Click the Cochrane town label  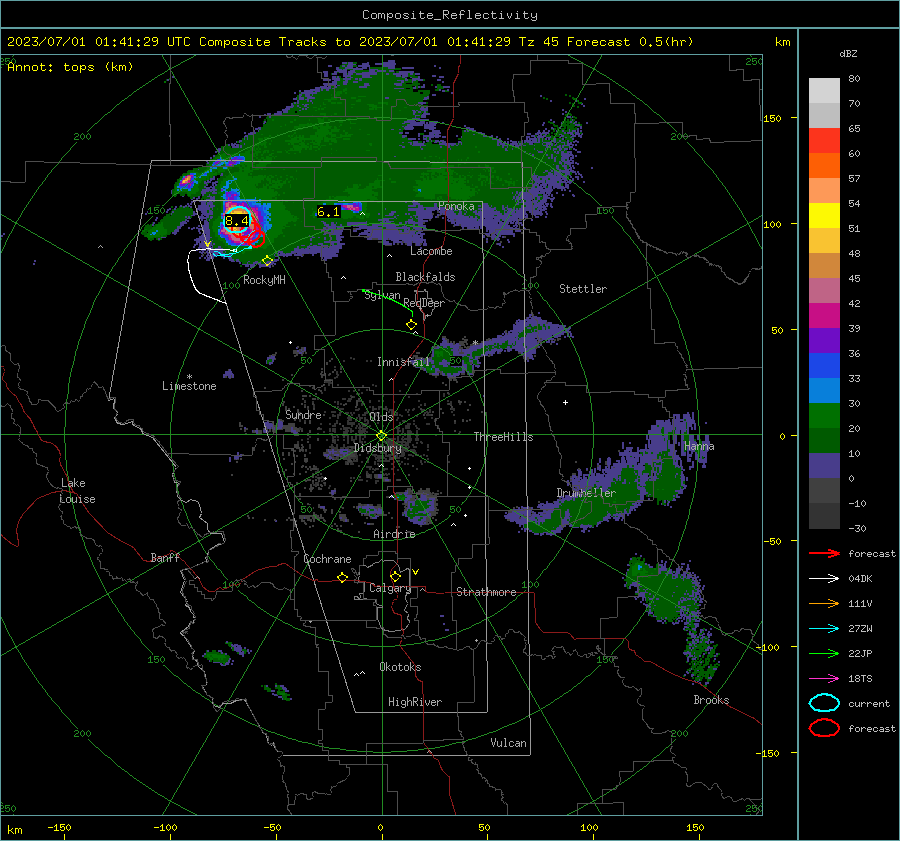[327, 559]
